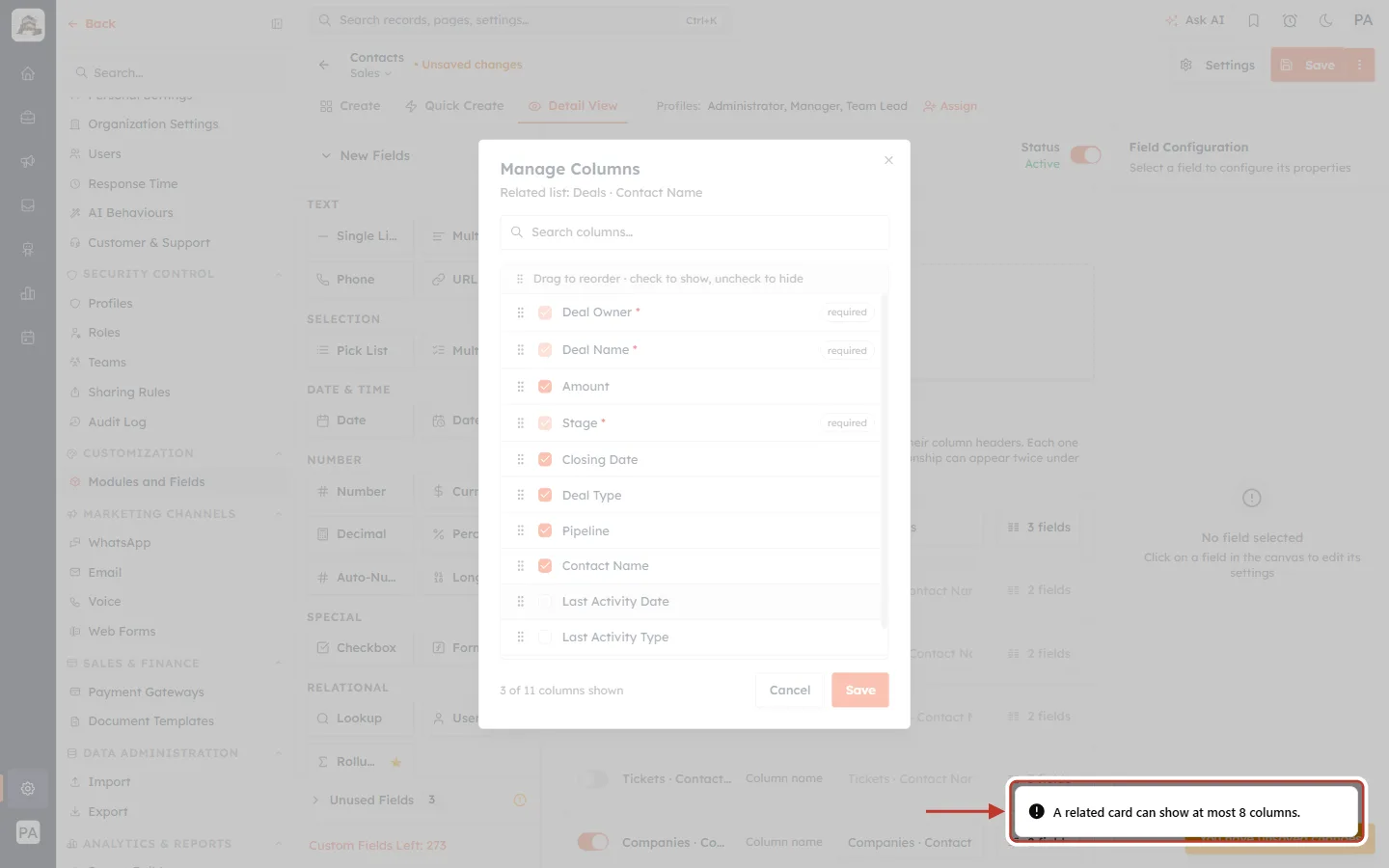
Task: Save the column changes in the dialog
Action: pyautogui.click(x=860, y=691)
